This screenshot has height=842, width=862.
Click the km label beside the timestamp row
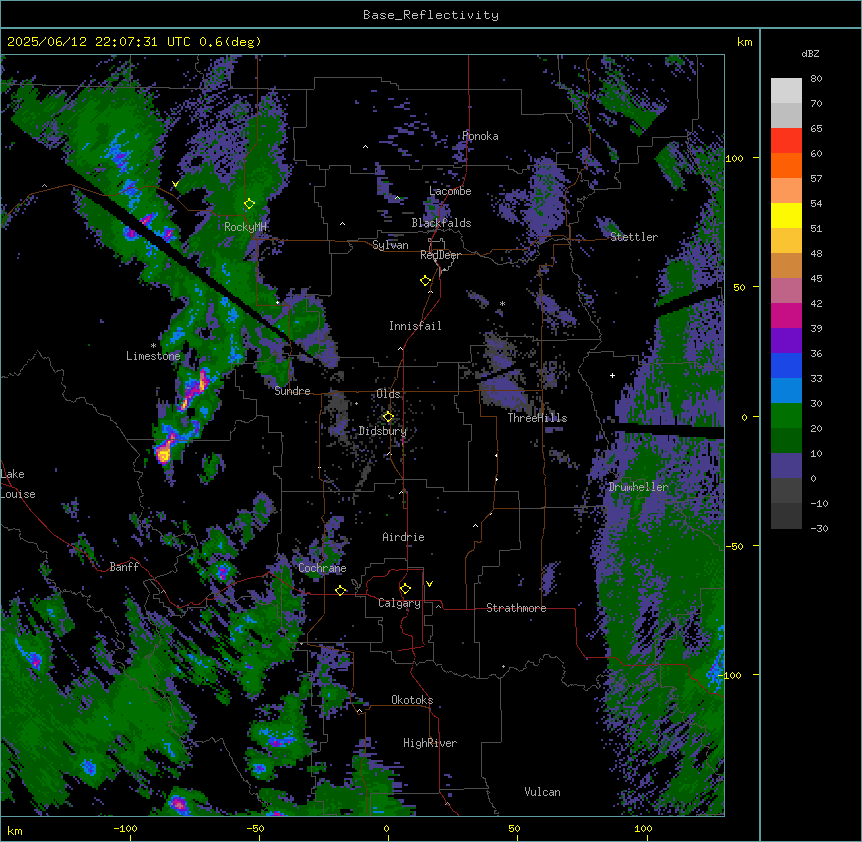(x=745, y=42)
